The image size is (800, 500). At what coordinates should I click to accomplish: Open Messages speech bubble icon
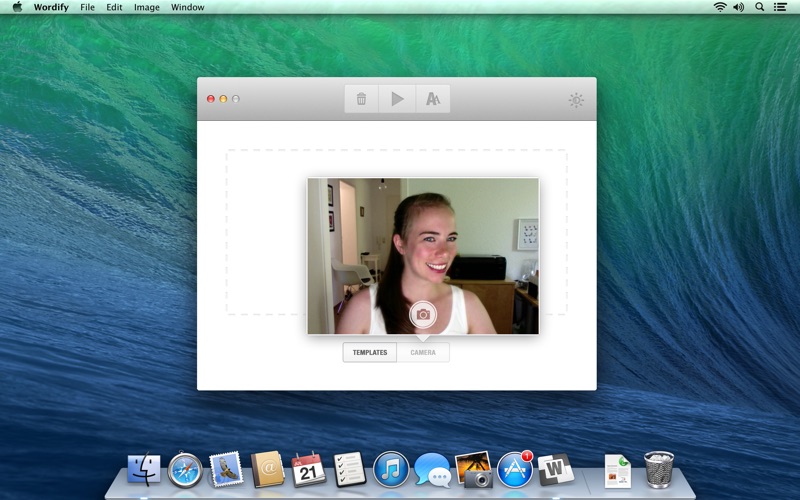click(x=433, y=470)
